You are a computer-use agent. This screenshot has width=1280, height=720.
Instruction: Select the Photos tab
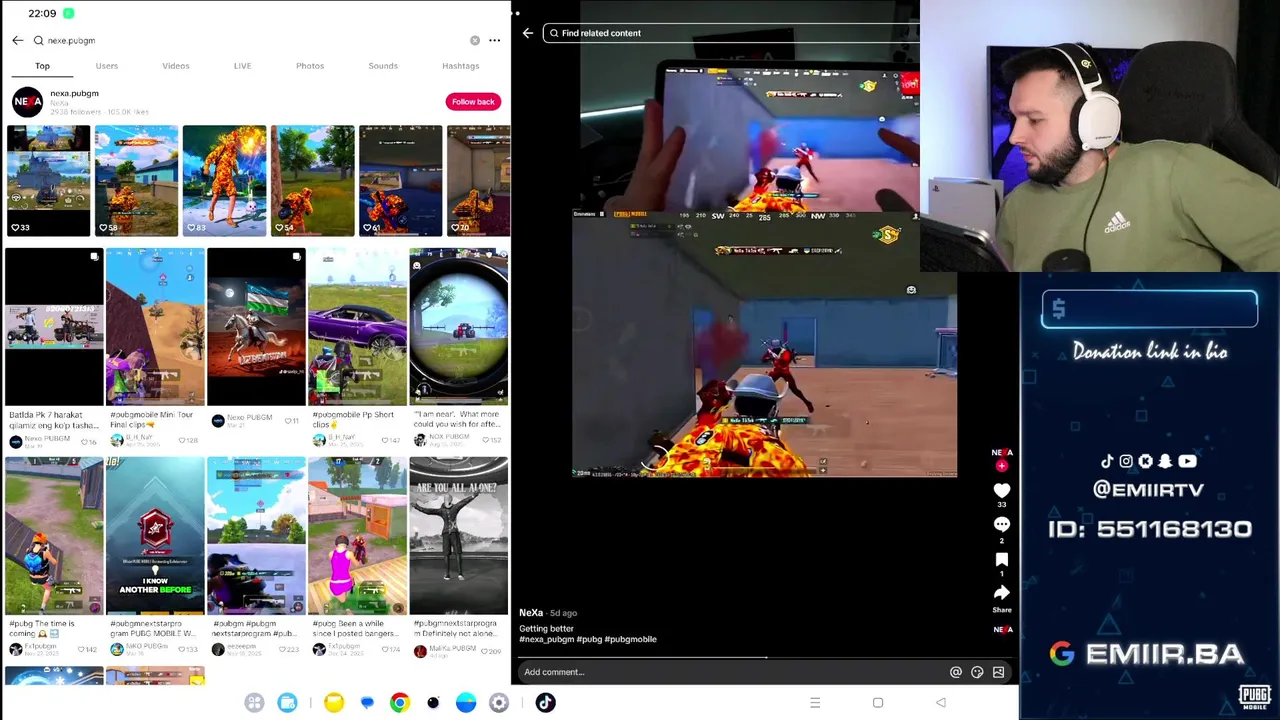tap(309, 66)
